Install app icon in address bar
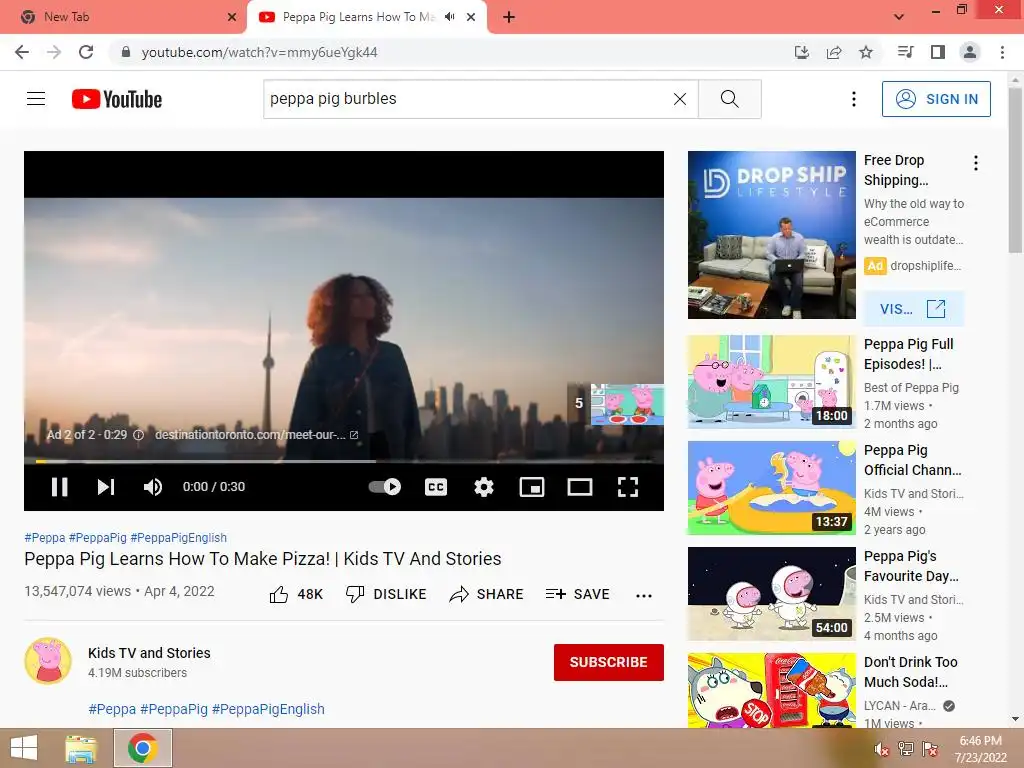This screenshot has height=768, width=1024. click(801, 52)
